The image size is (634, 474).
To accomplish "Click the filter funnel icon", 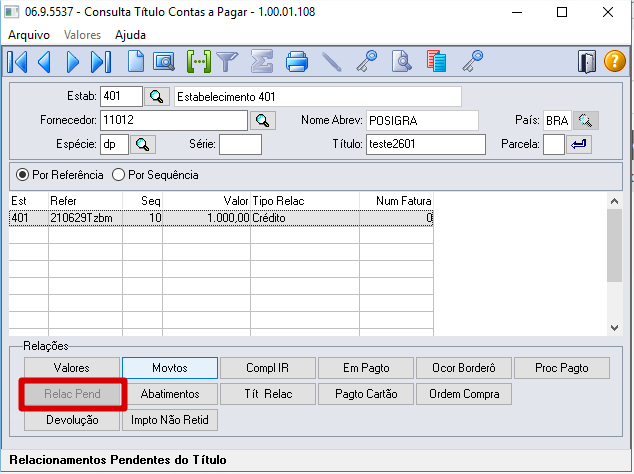I will (228, 62).
